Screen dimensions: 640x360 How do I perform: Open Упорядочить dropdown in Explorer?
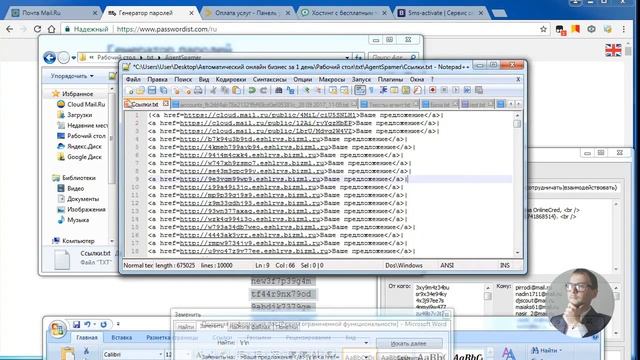pos(72,76)
